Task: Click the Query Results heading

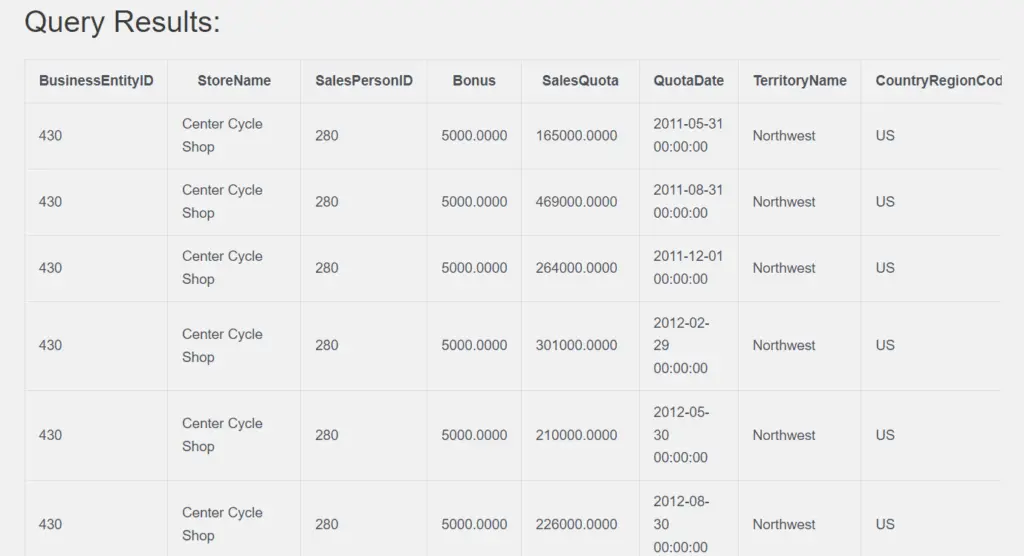Action: coord(122,22)
